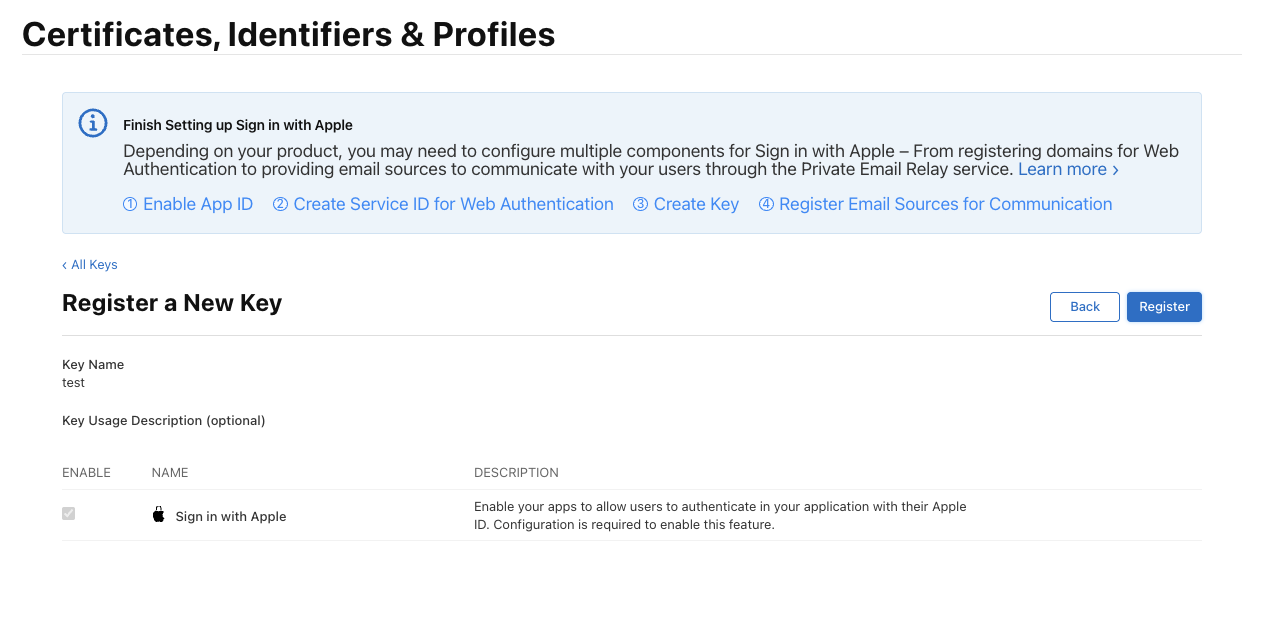Click the ENABLE column header
Screen dimensions: 1265x628
pos(86,473)
